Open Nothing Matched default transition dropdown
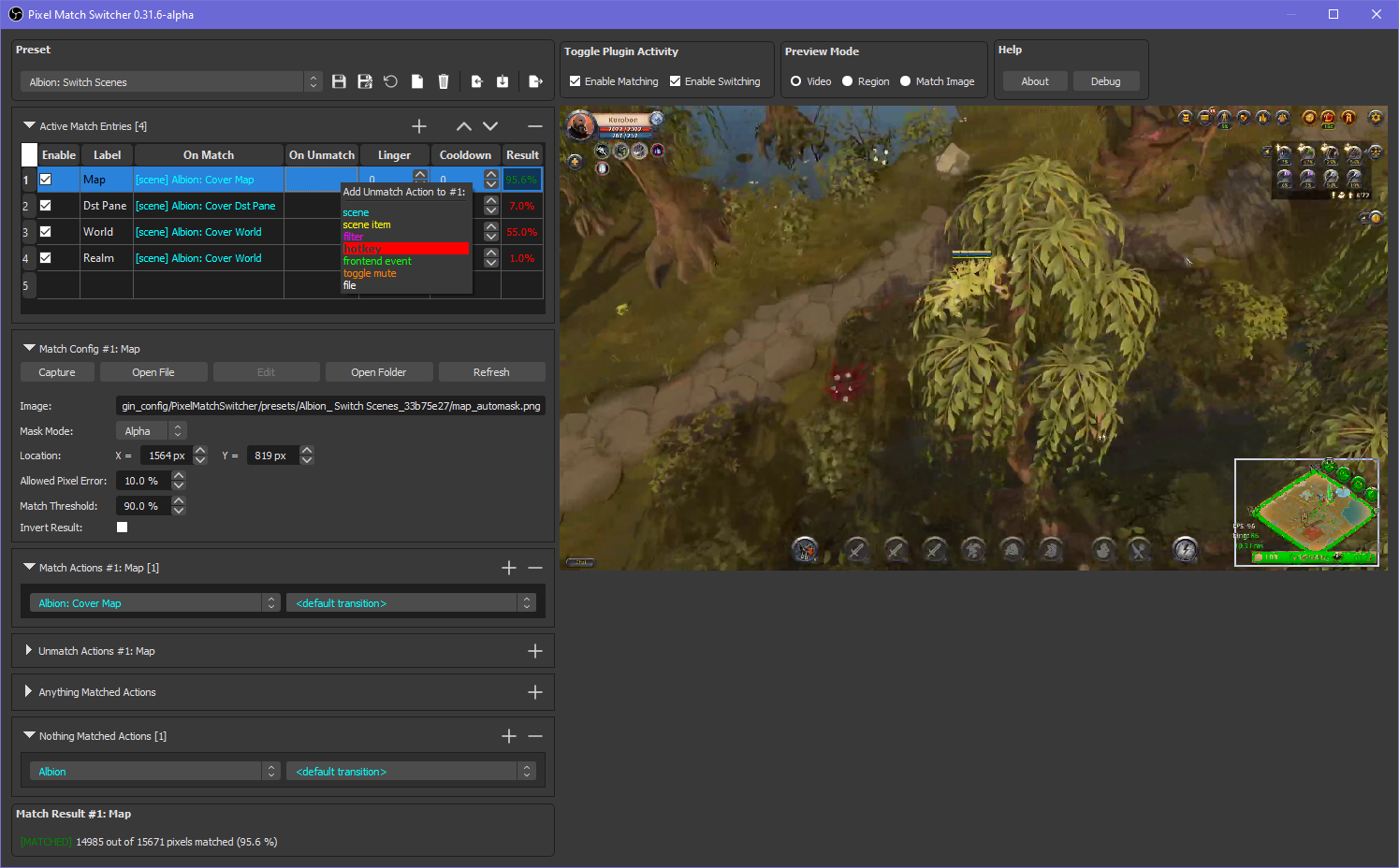Viewport: 1399px width, 868px height. [411, 772]
